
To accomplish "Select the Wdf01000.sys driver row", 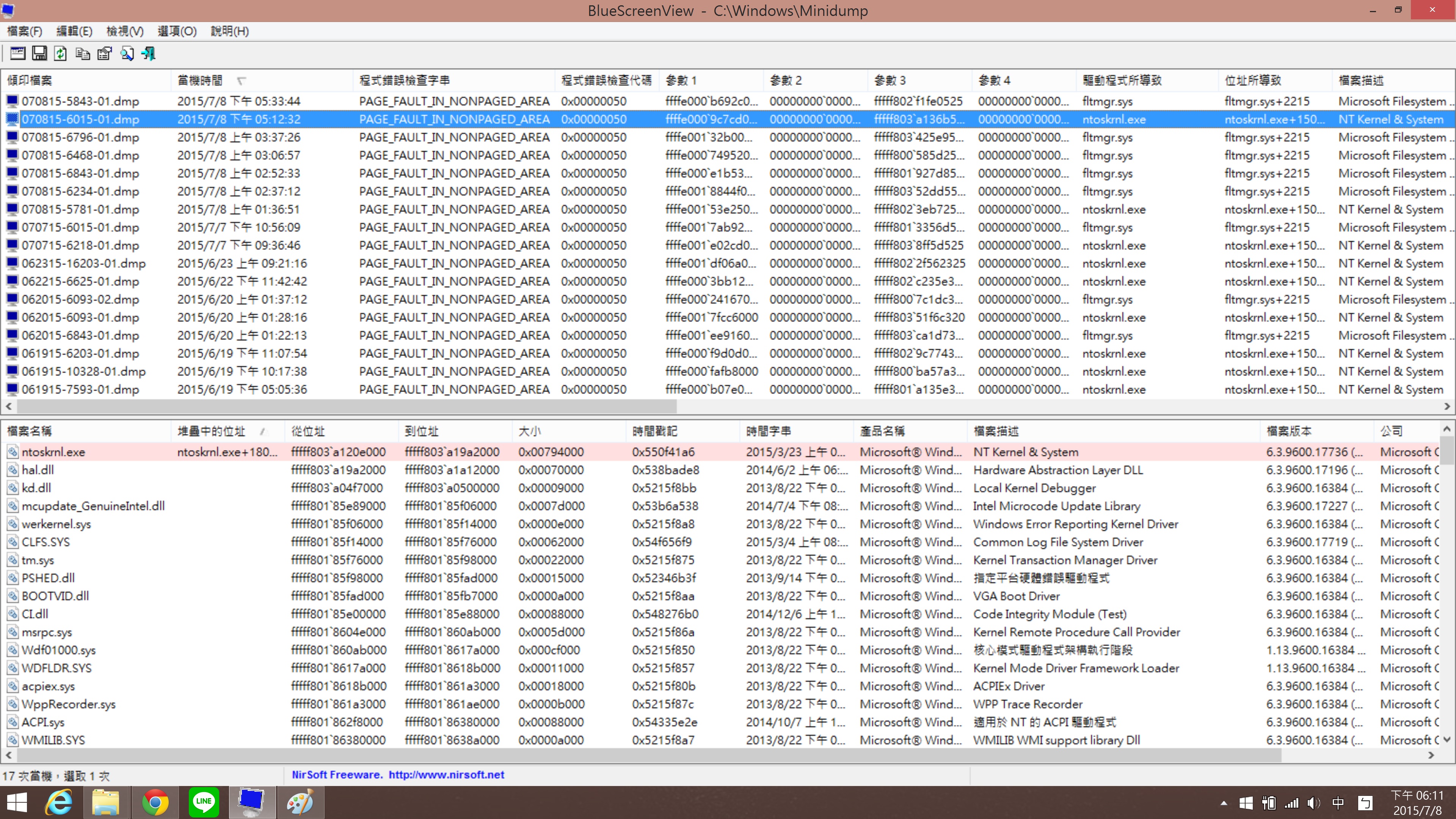I will coord(721,650).
